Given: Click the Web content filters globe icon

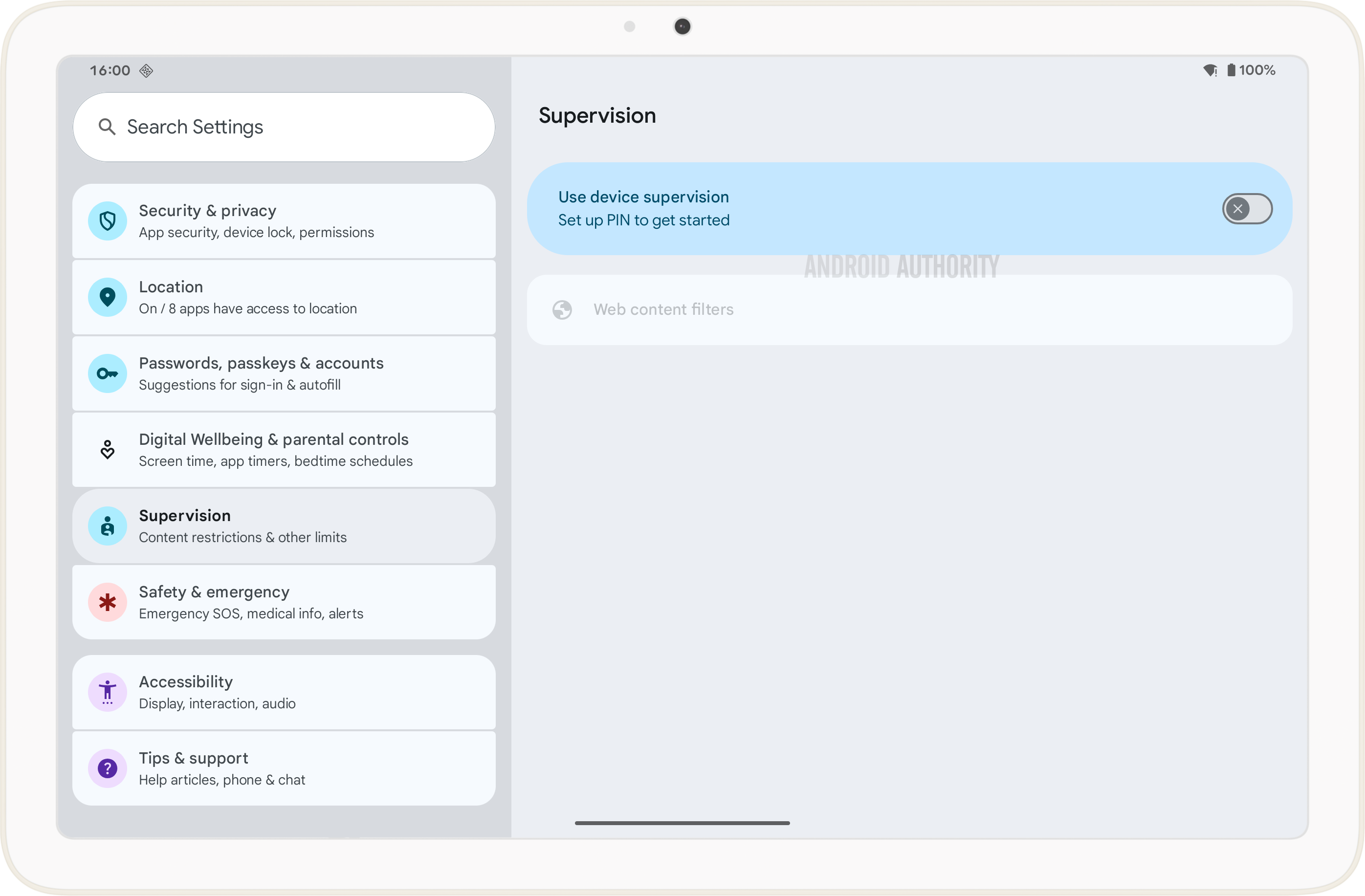Looking at the screenshot, I should (562, 309).
